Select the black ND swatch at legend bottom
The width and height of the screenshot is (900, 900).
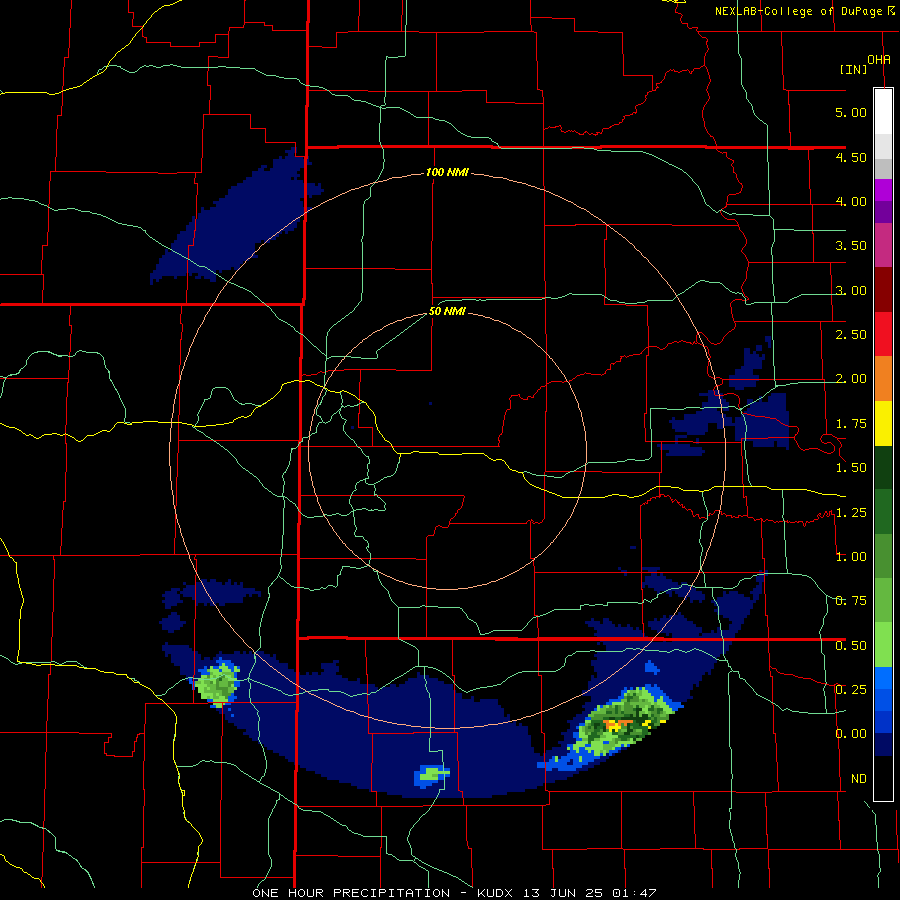[883, 778]
